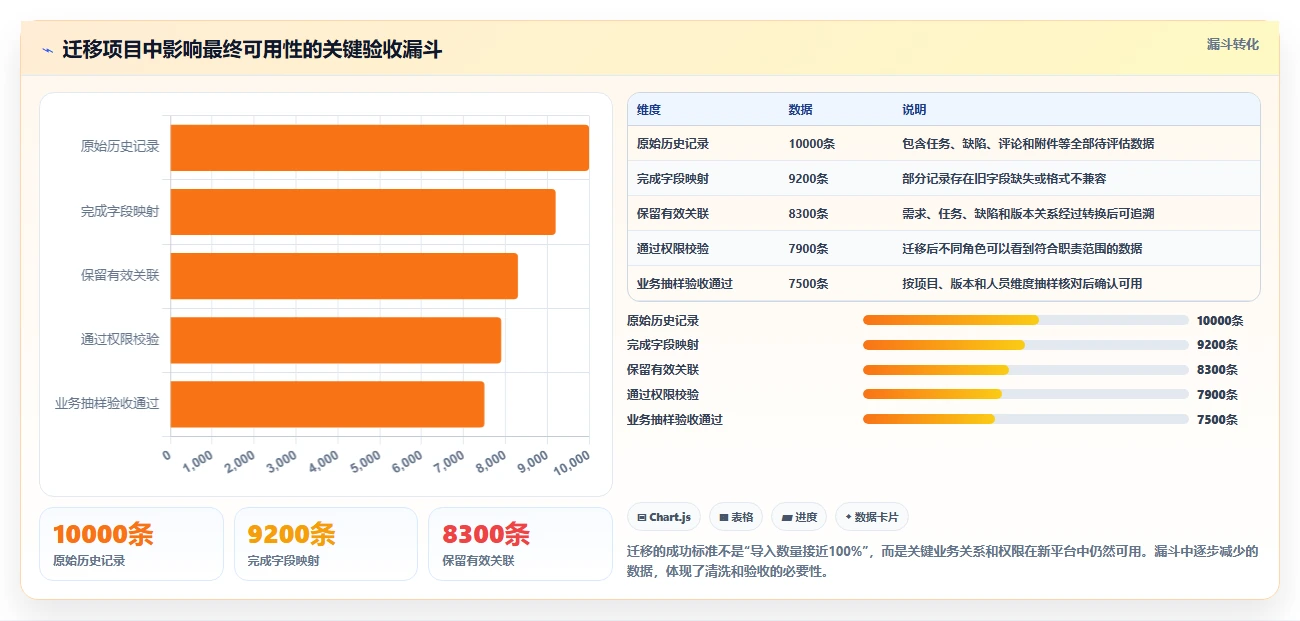The height and width of the screenshot is (621, 1300).
Task: Select the 进度 tag chip
Action: pos(799,517)
